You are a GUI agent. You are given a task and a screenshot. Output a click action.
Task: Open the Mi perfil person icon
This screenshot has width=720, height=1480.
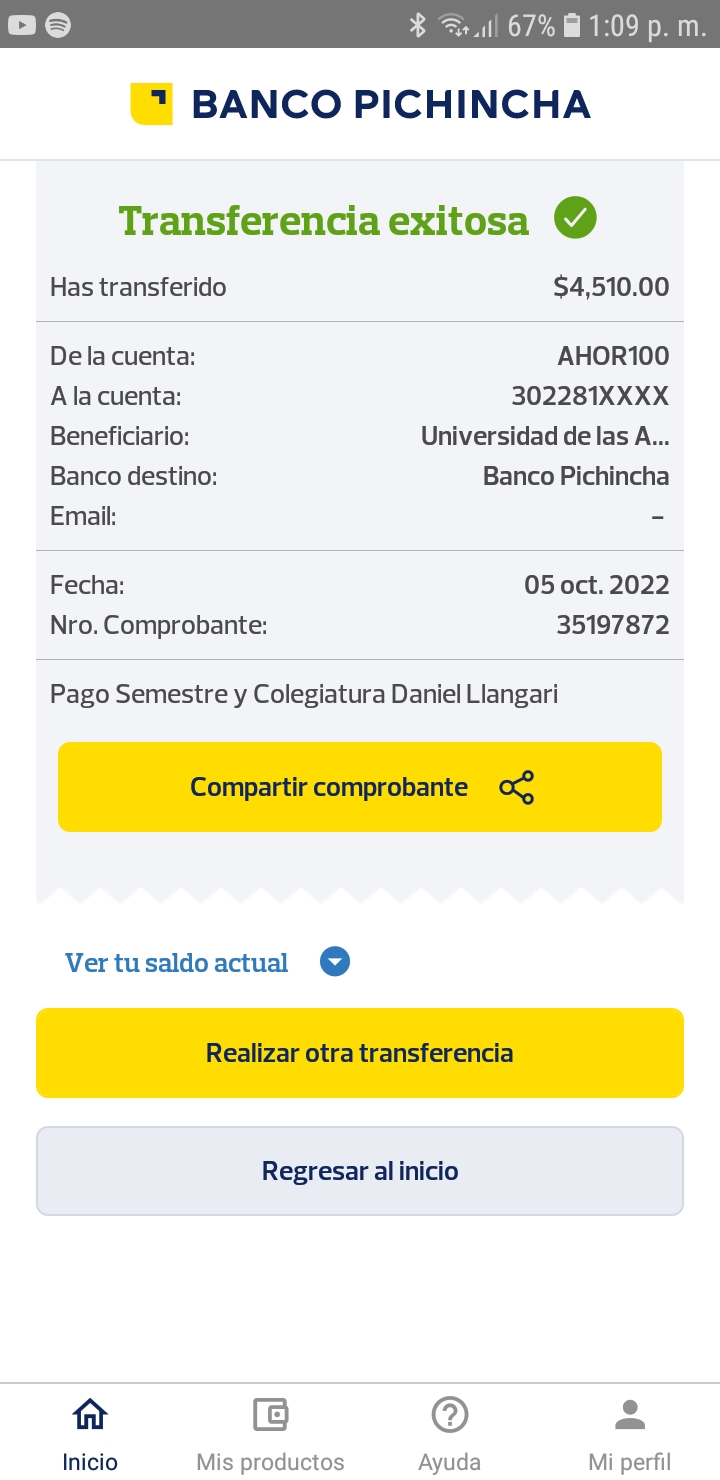(x=630, y=1415)
